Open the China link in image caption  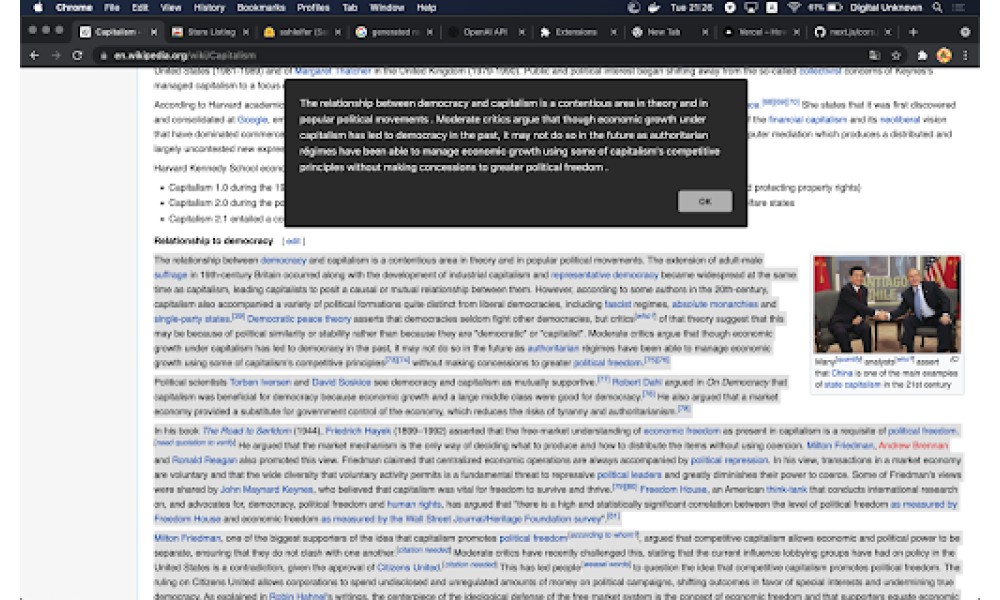pyautogui.click(x=842, y=374)
